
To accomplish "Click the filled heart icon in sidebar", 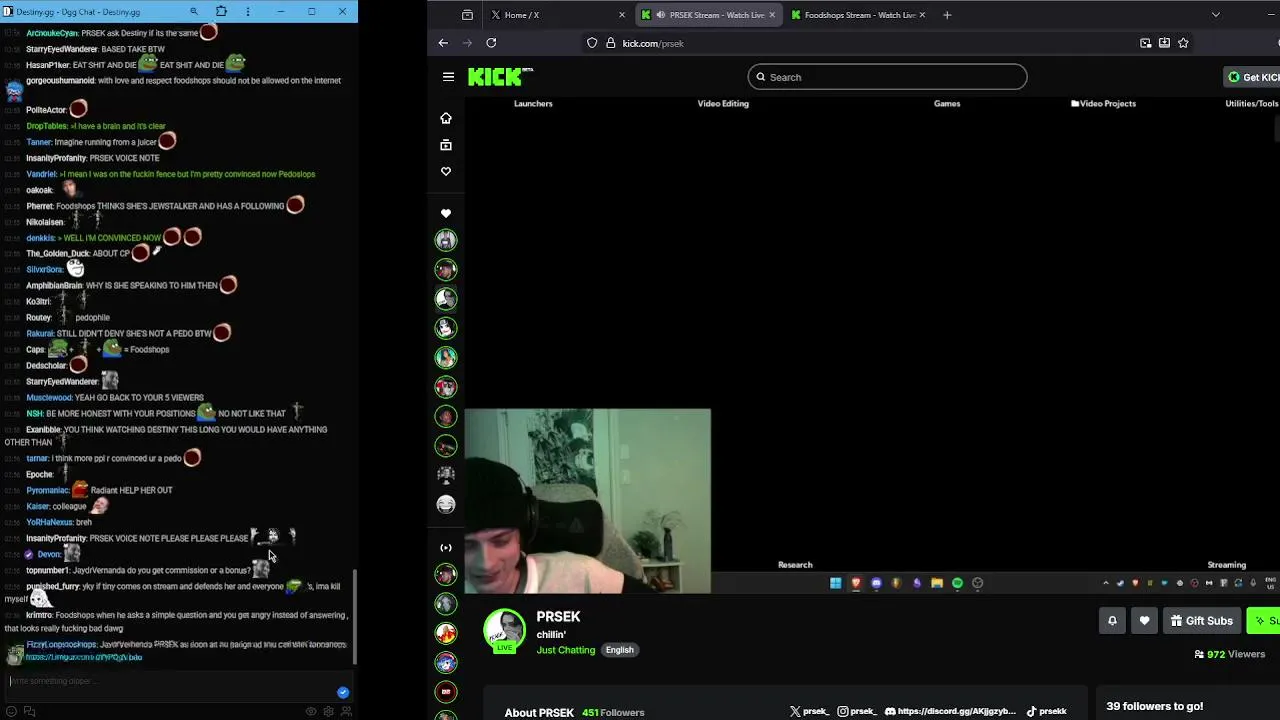I will tap(446, 213).
